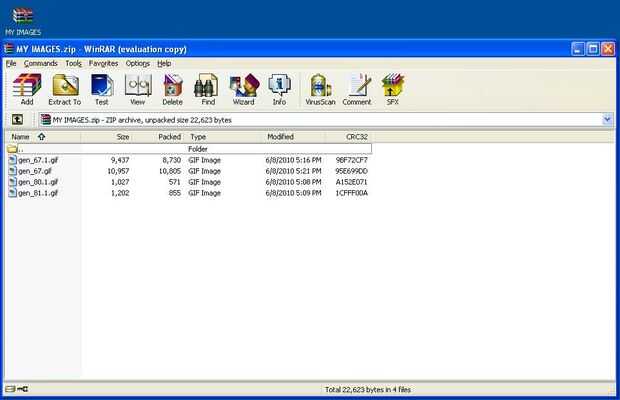
Task: Choose the Extract To tool
Action: pos(64,89)
